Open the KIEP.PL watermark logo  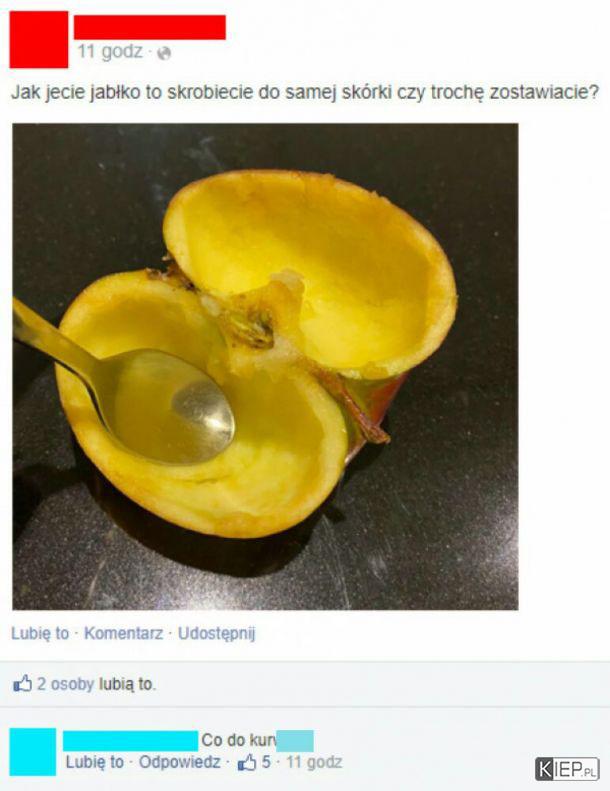[567, 769]
